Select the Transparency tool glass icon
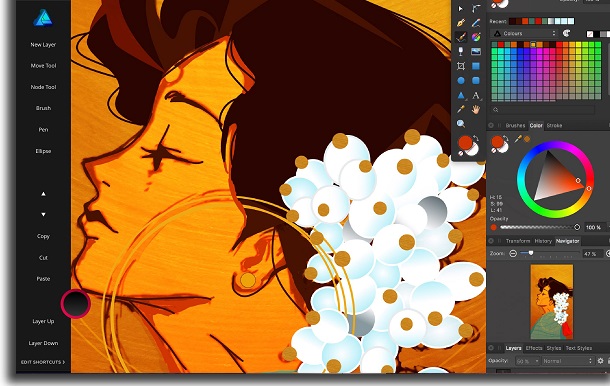Screen dimensions: 610x386 [x=461, y=51]
